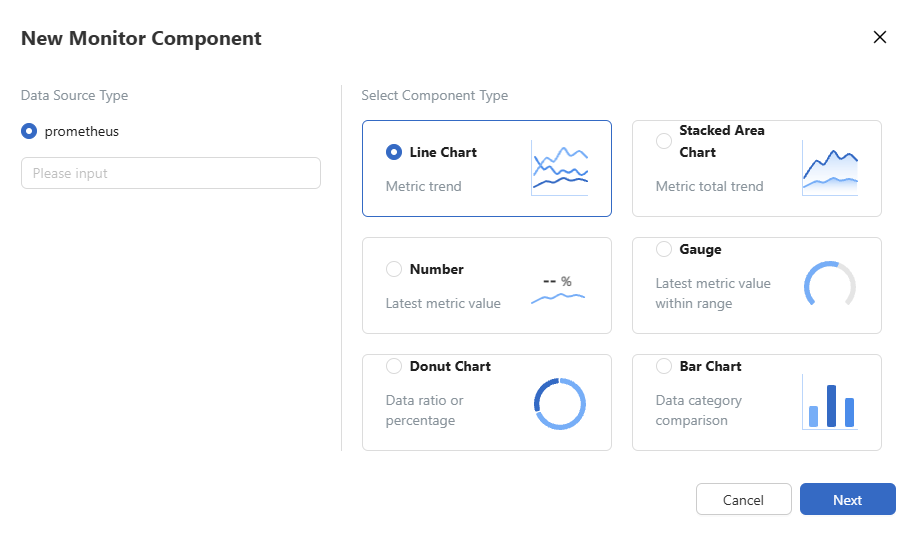Pick the Number component radio button
The image size is (917, 534).
tap(394, 269)
